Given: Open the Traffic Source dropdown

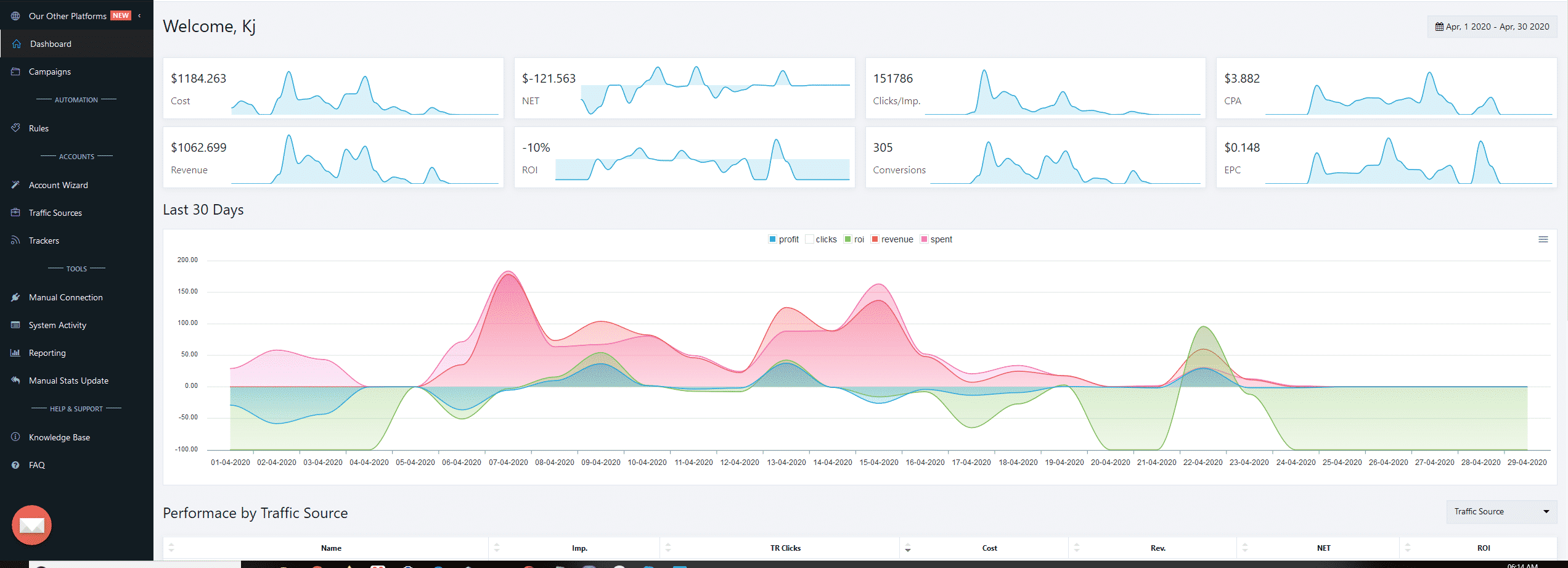Looking at the screenshot, I should 1501,511.
